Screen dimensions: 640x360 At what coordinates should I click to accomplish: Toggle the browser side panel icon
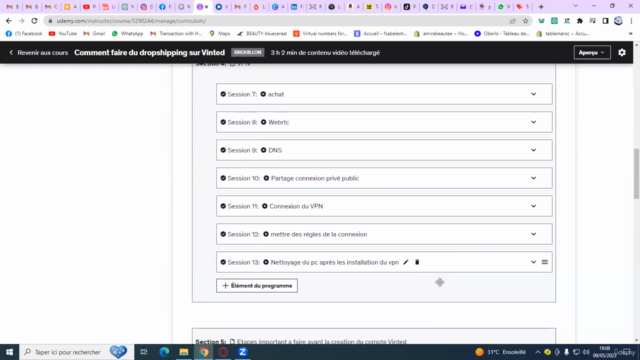click(605, 21)
